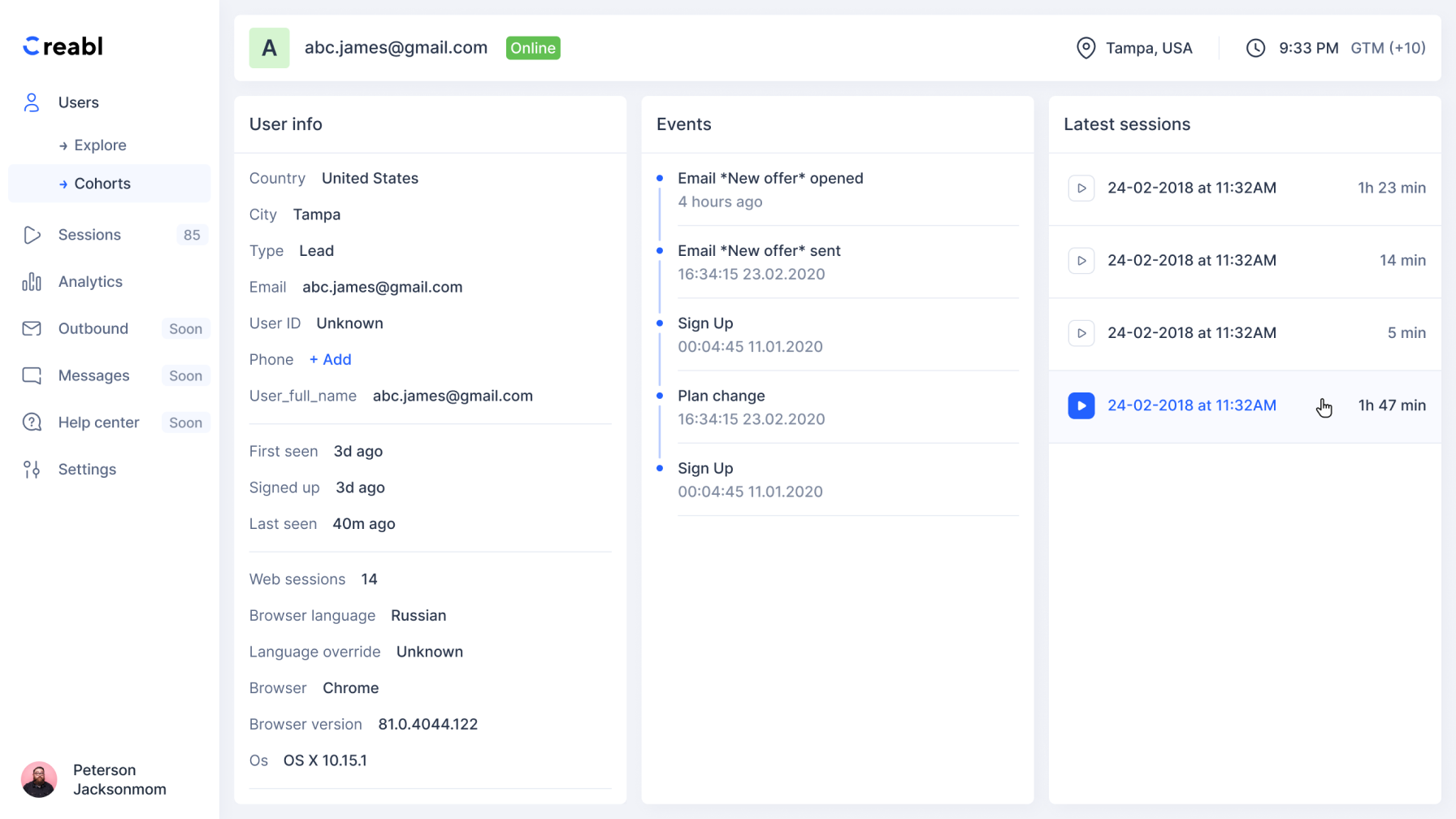Click the Users person icon in sidebar
This screenshot has height=819, width=1456.
[x=32, y=102]
